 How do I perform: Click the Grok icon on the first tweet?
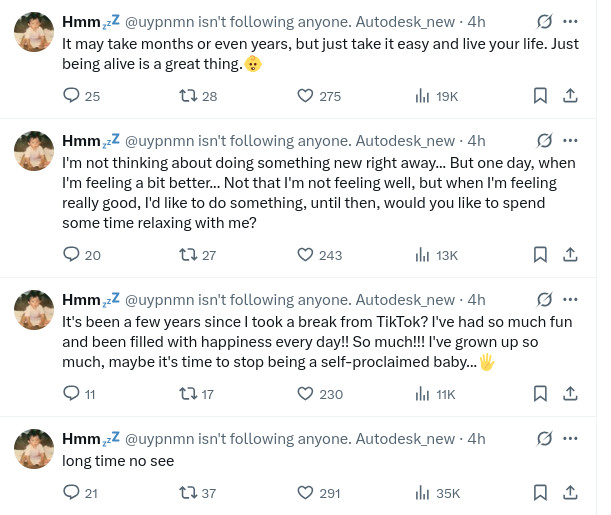[545, 20]
